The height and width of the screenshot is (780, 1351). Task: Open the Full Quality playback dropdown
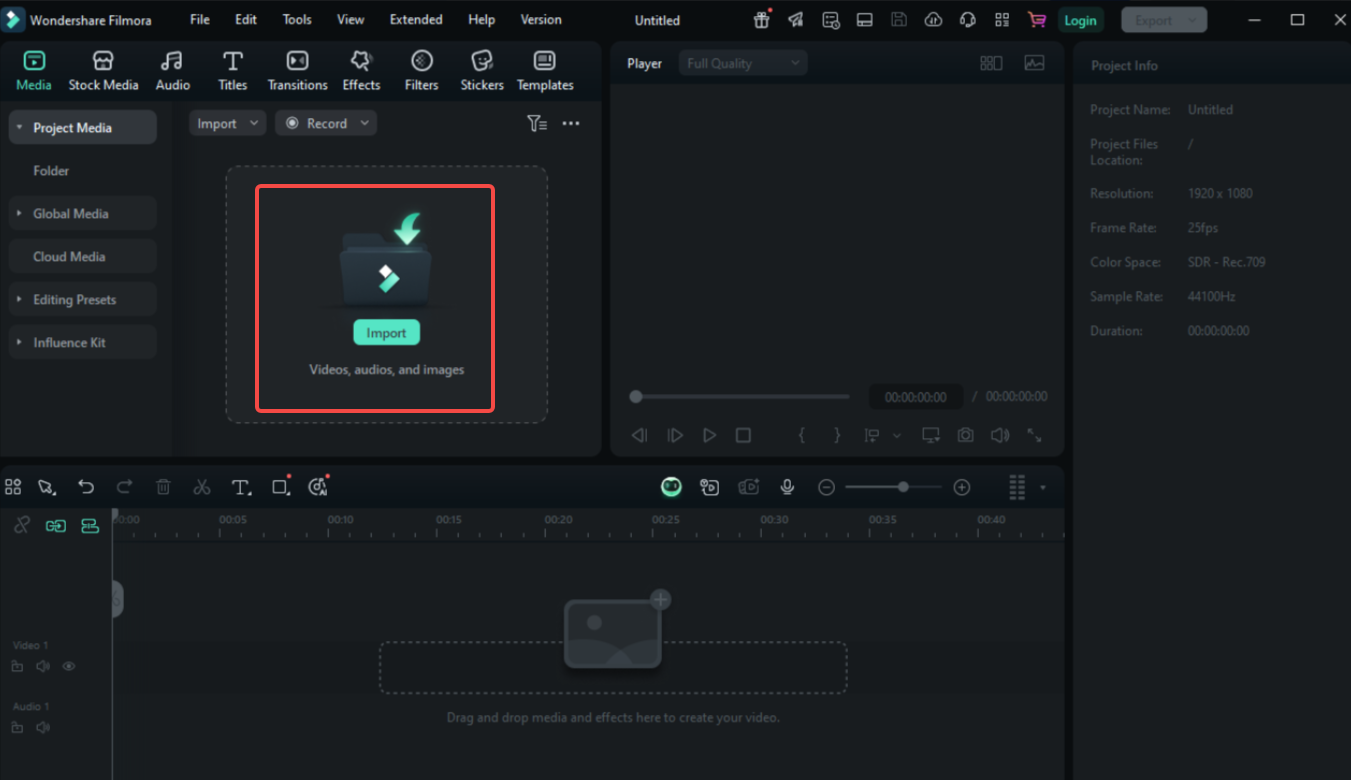coord(742,62)
